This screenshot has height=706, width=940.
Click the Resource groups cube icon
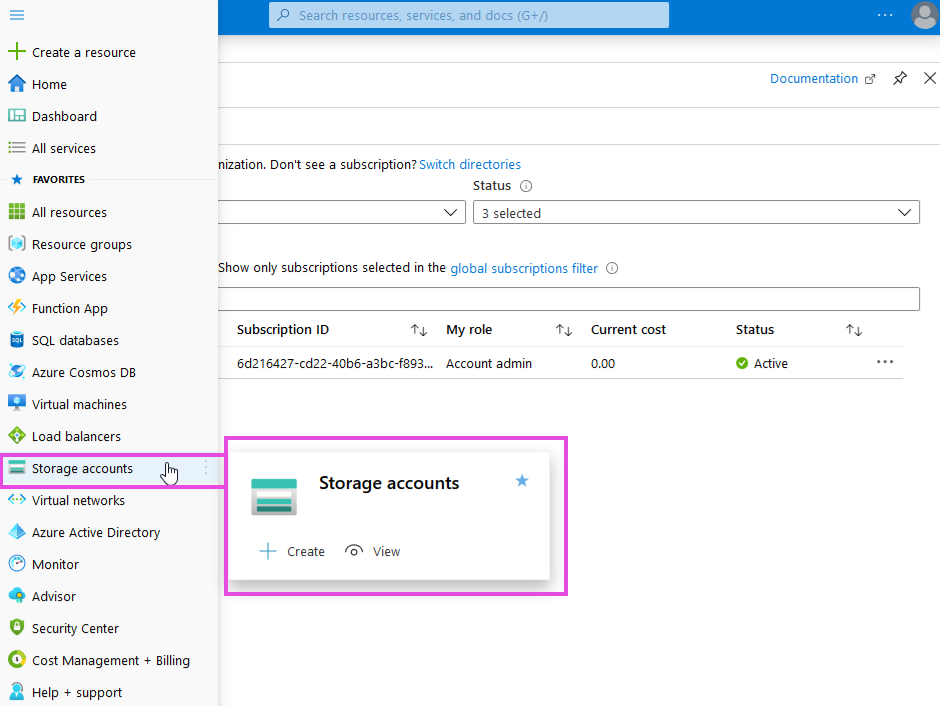(x=17, y=243)
